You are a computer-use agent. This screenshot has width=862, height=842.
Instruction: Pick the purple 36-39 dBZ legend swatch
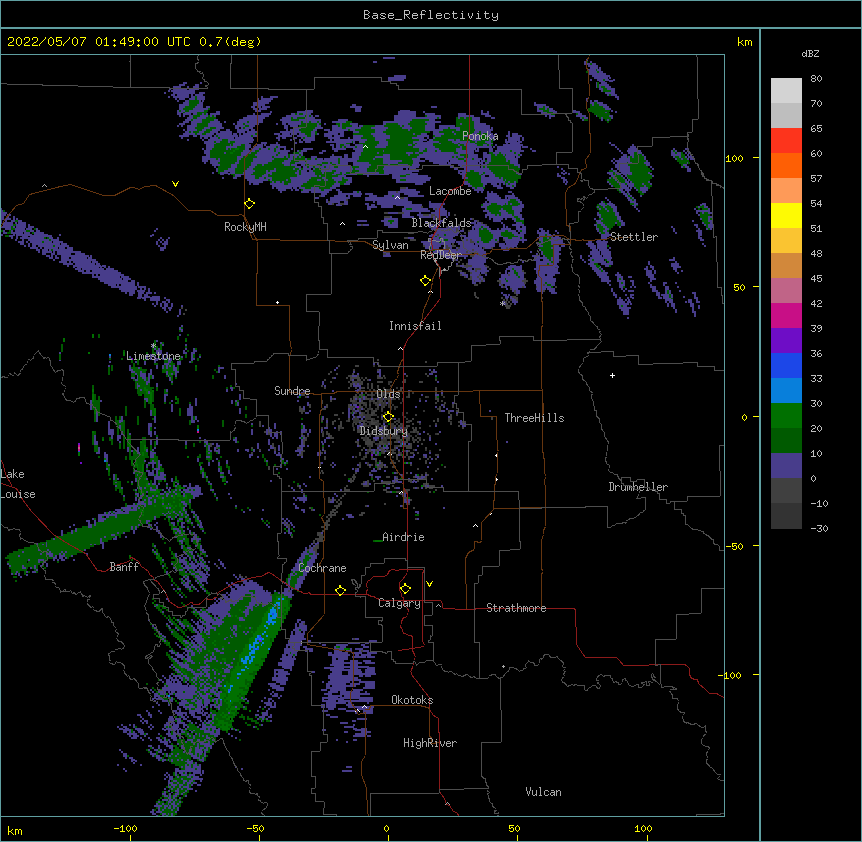(786, 341)
